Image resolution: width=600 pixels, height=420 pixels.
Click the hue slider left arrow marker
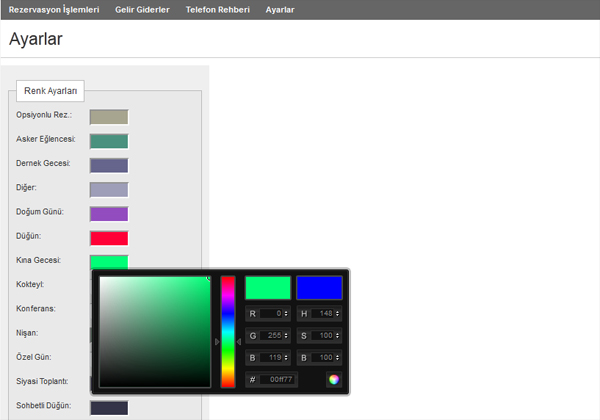[x=217, y=342]
